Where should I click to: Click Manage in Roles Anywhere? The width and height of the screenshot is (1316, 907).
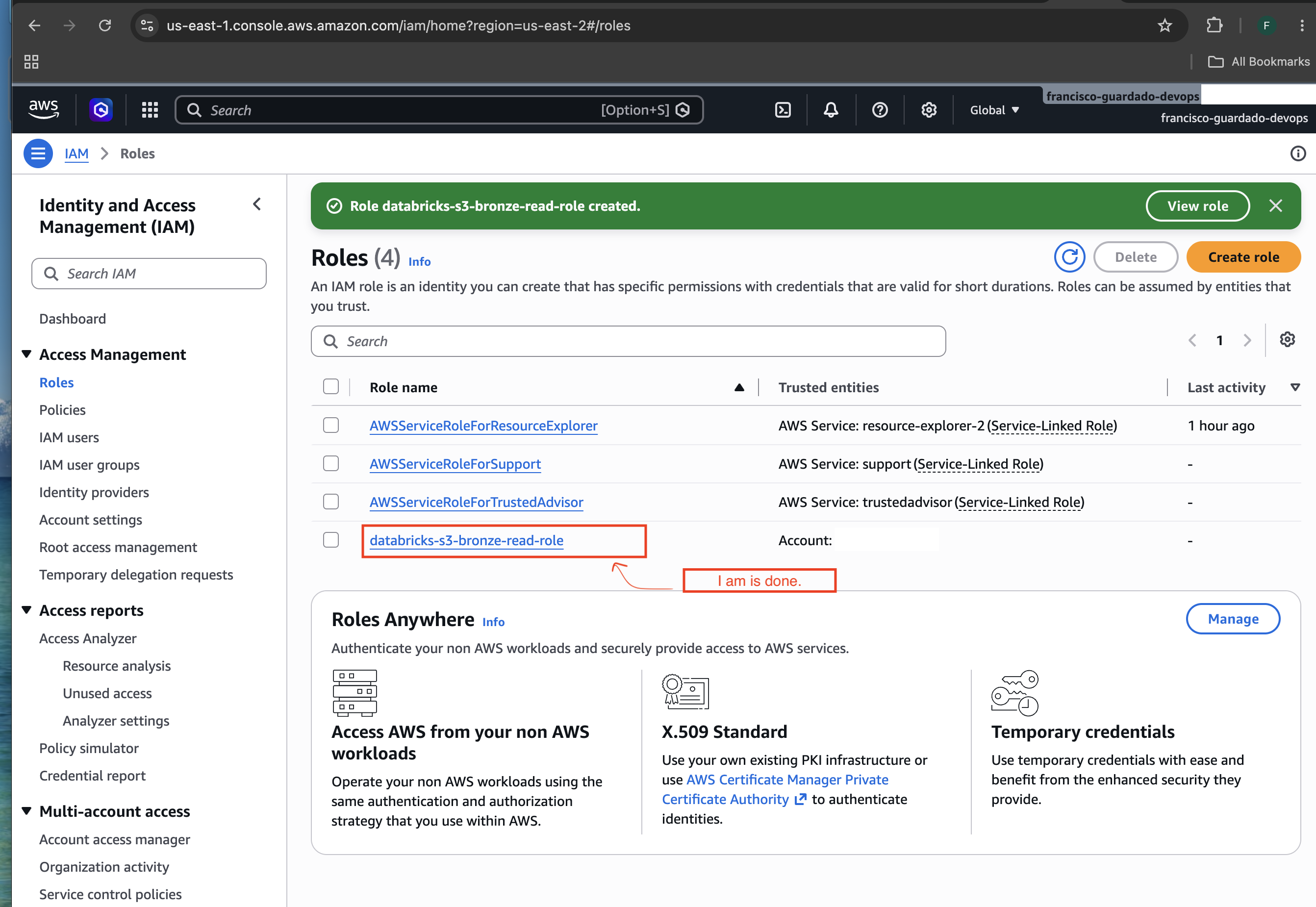click(1233, 619)
